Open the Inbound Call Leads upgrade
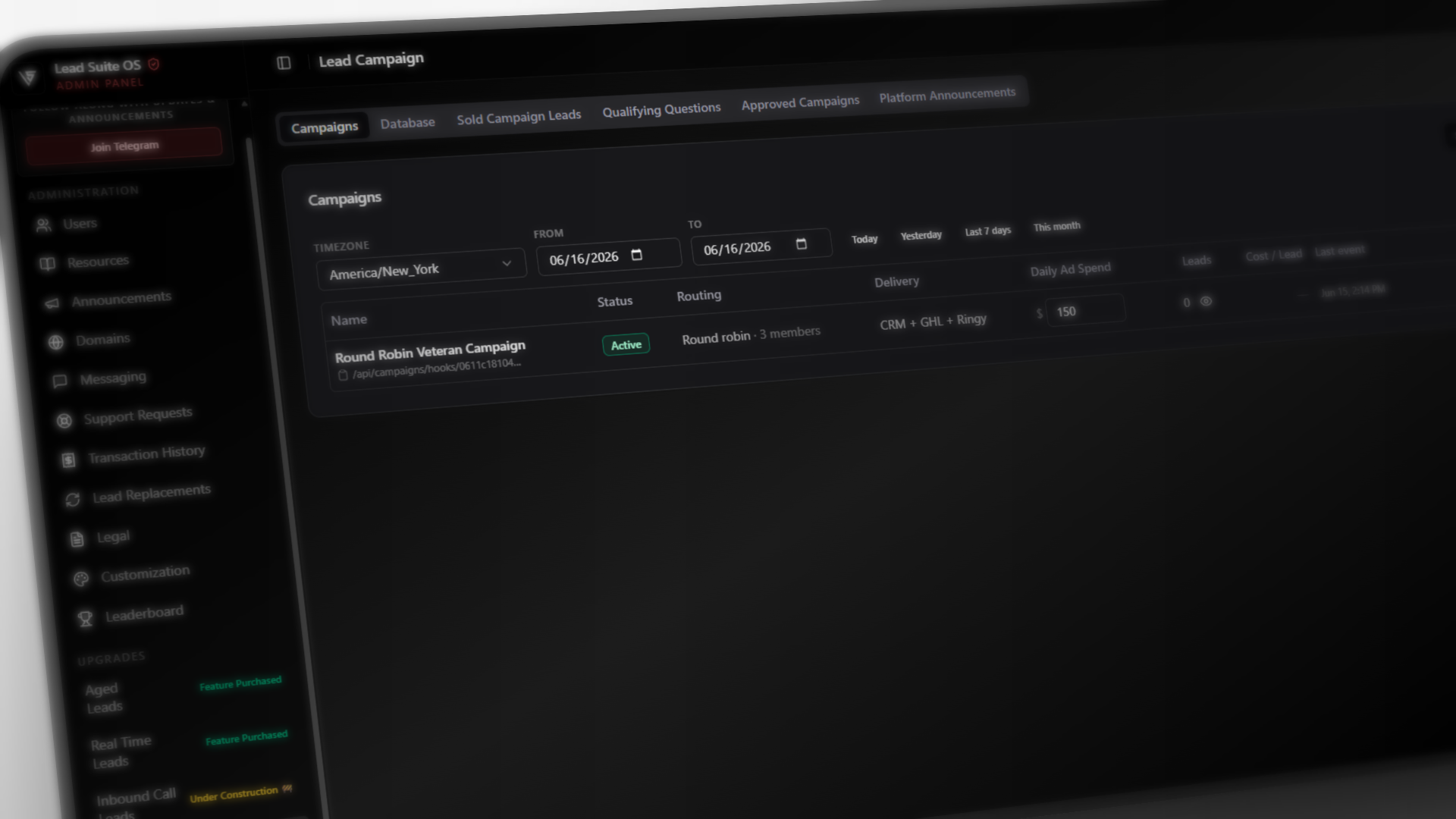The width and height of the screenshot is (1456, 819). coord(136,802)
